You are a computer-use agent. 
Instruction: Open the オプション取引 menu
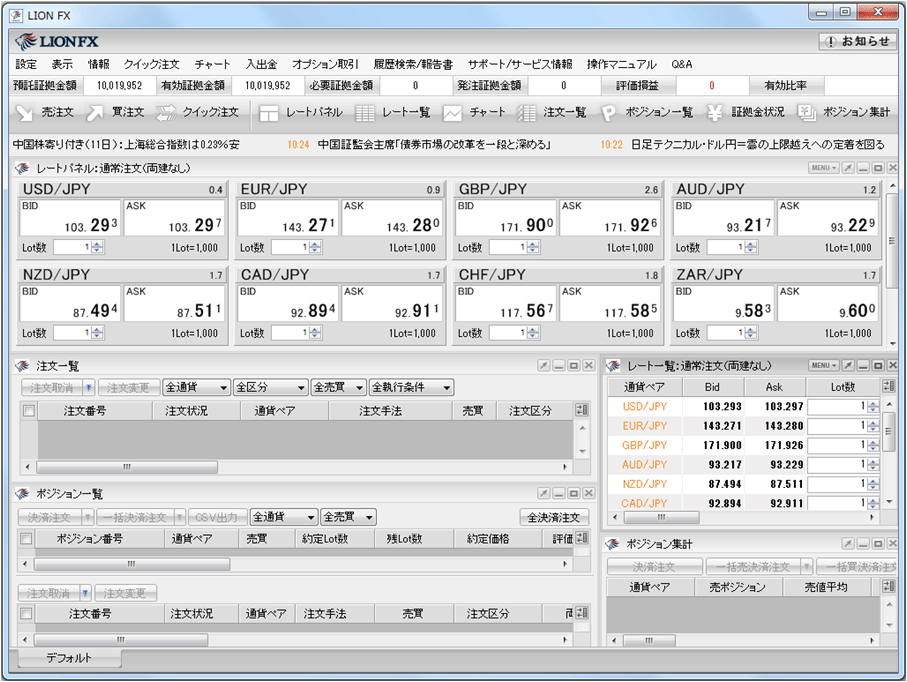pos(325,64)
